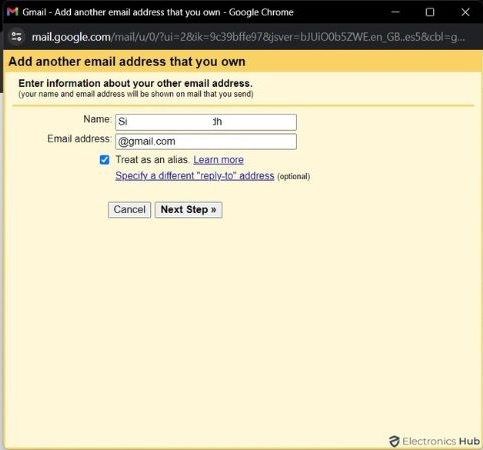The height and width of the screenshot is (450, 483).
Task: Click 'Enter information about your other email address' text
Action: (x=135, y=83)
